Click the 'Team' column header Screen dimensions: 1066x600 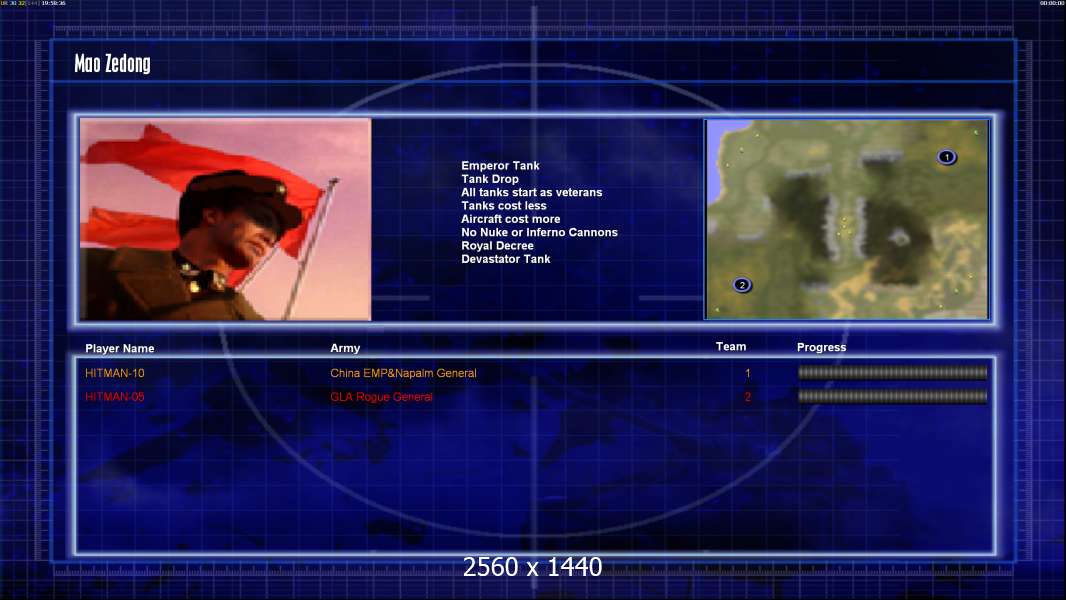(x=731, y=347)
